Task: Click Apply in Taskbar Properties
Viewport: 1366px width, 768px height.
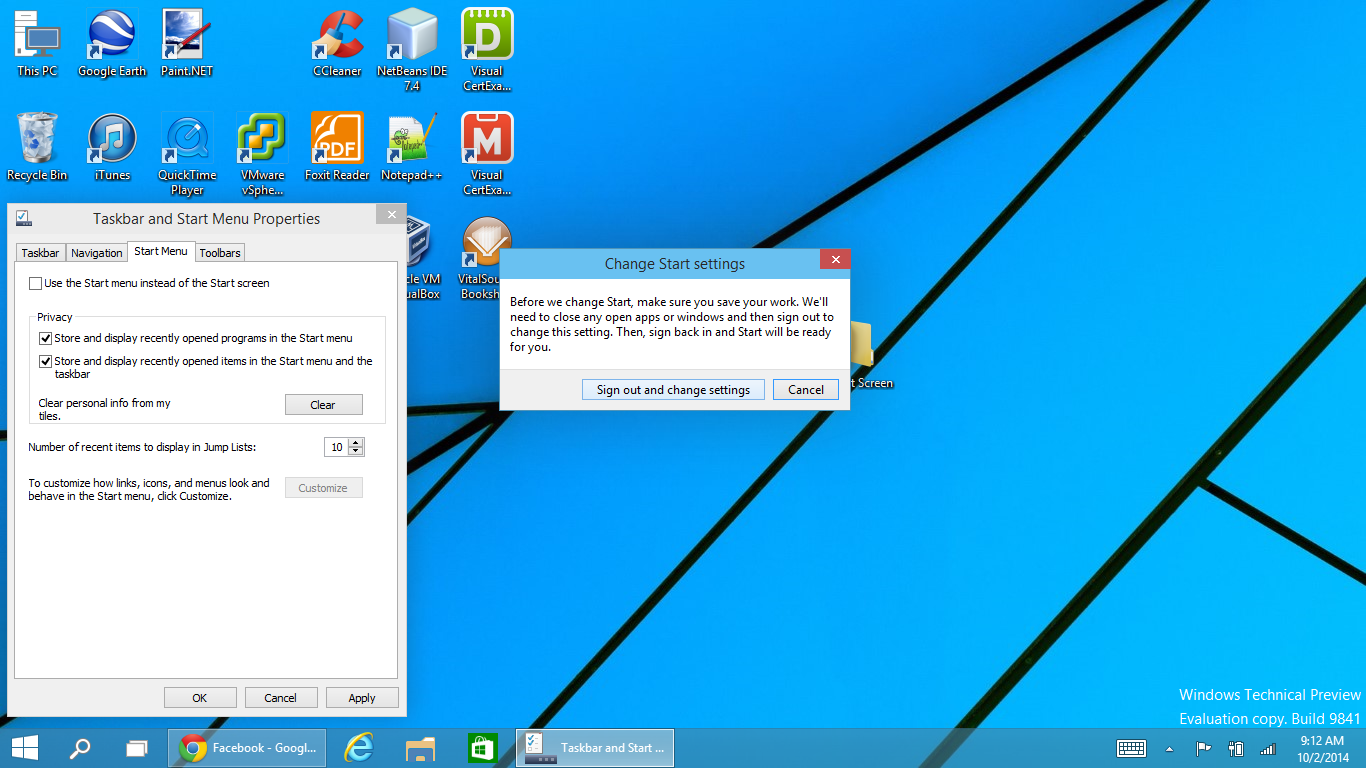Action: [x=362, y=698]
